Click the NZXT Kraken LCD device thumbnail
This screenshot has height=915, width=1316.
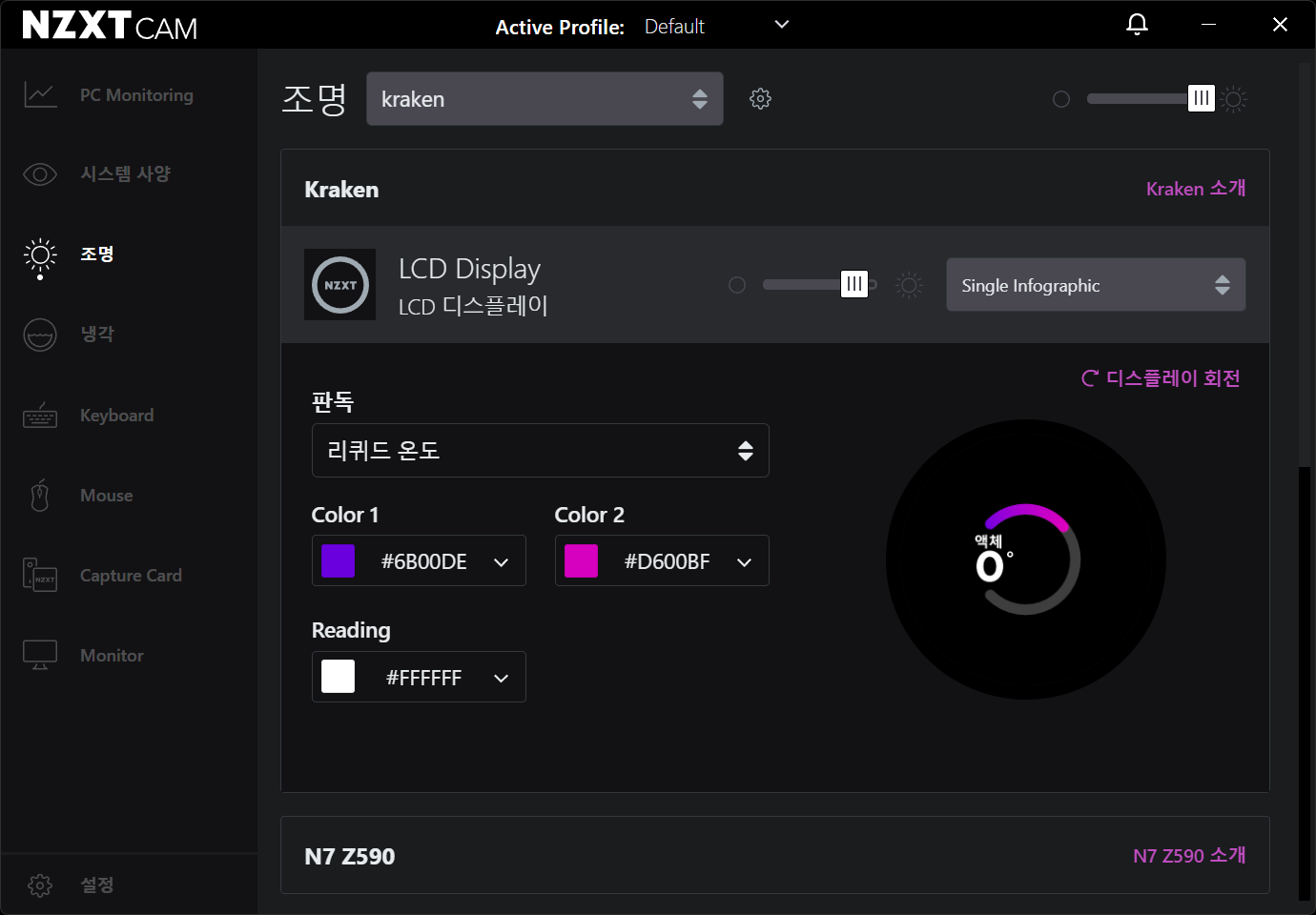(x=339, y=284)
